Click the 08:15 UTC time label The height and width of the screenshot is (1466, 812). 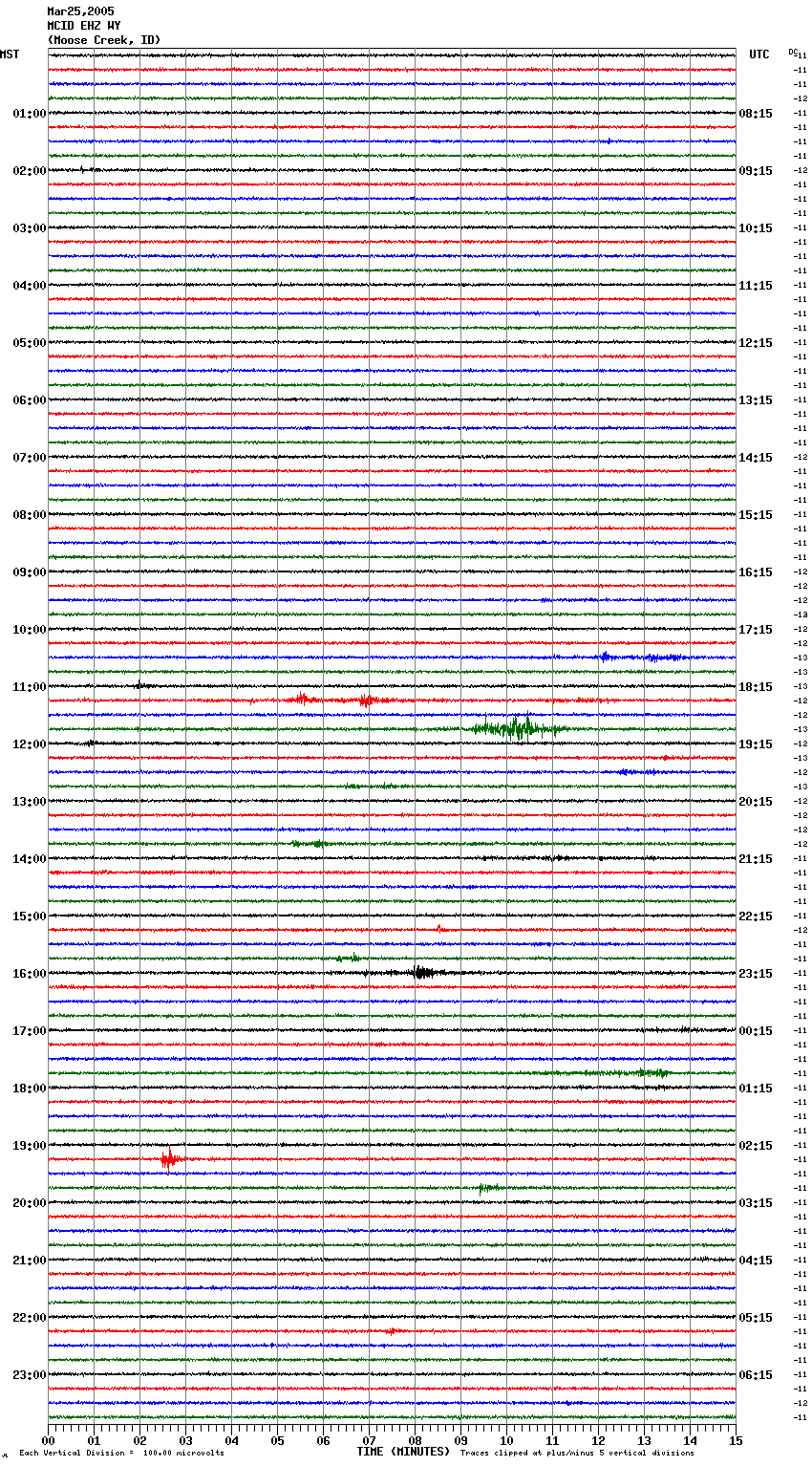tap(756, 114)
